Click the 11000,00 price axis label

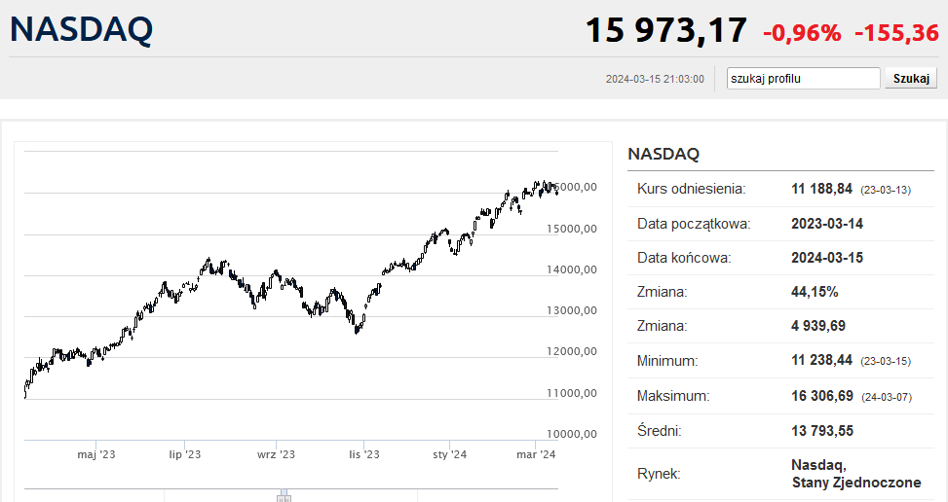[x=571, y=393]
